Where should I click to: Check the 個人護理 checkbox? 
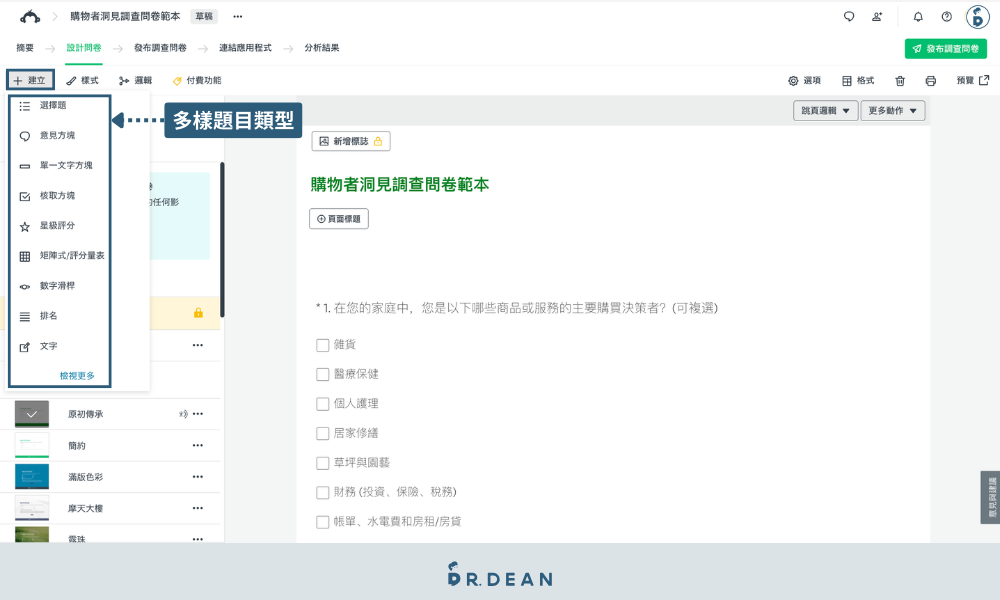coord(323,404)
